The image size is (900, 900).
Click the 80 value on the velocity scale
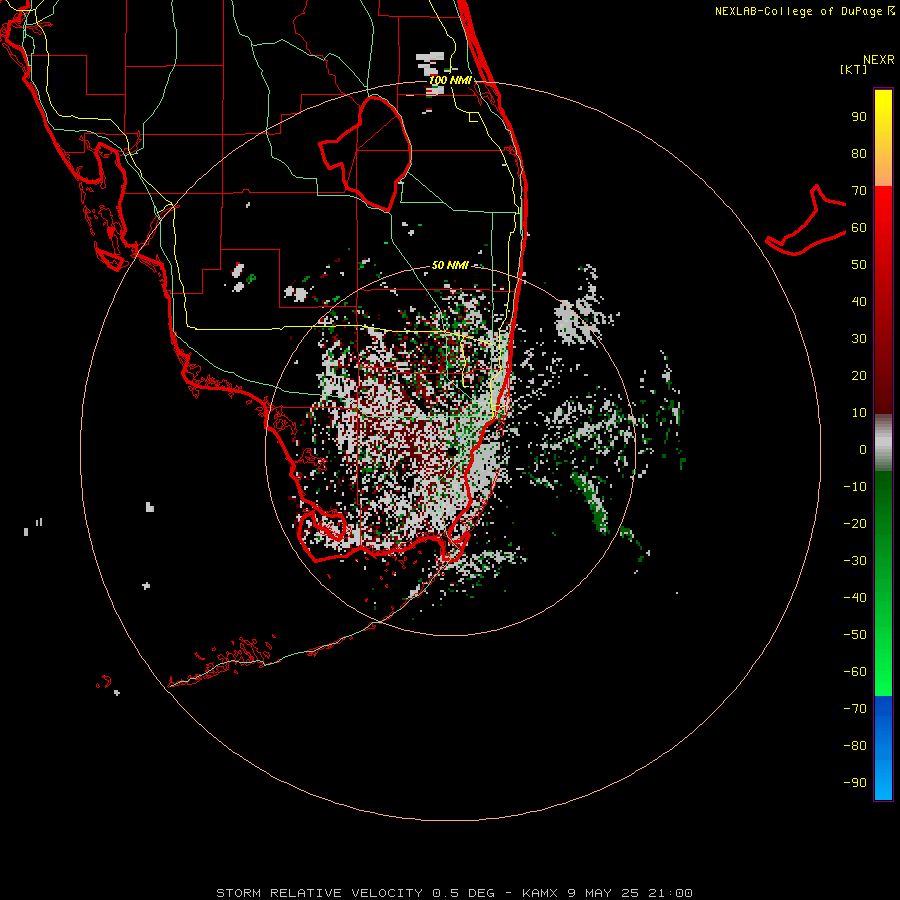coord(859,154)
